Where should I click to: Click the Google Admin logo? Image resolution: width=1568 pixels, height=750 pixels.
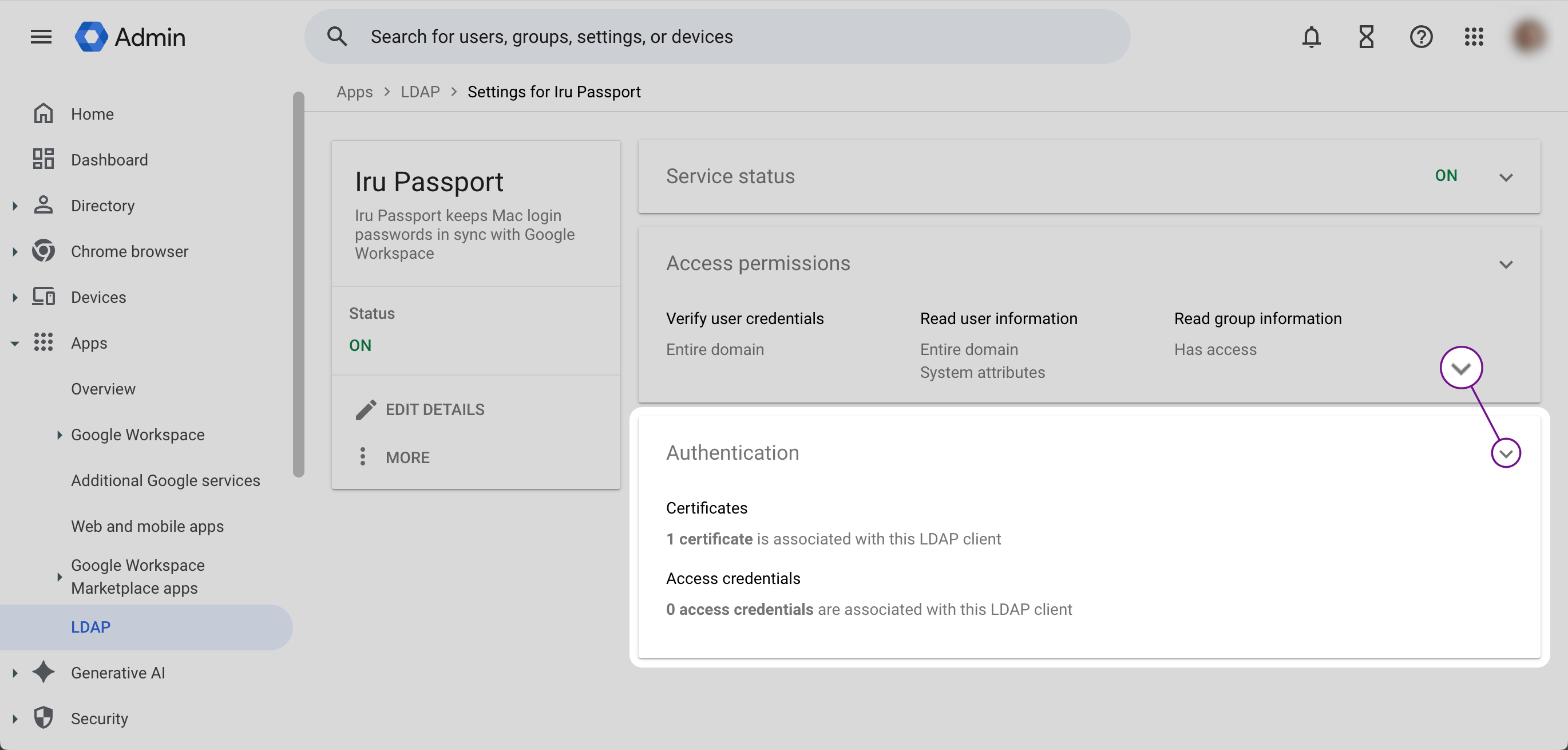[x=130, y=37]
